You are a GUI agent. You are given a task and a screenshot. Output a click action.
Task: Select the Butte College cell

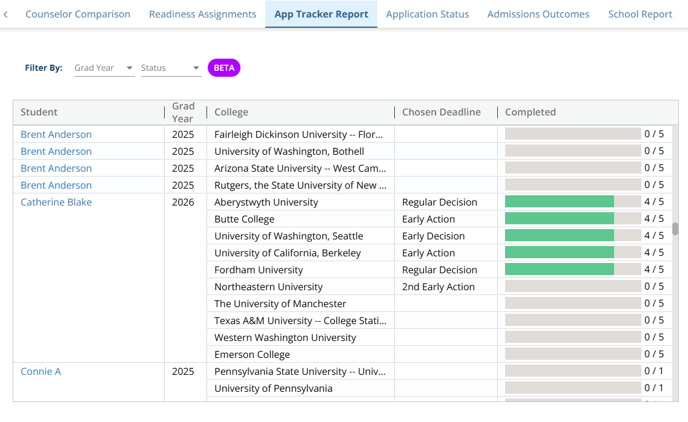(x=301, y=219)
